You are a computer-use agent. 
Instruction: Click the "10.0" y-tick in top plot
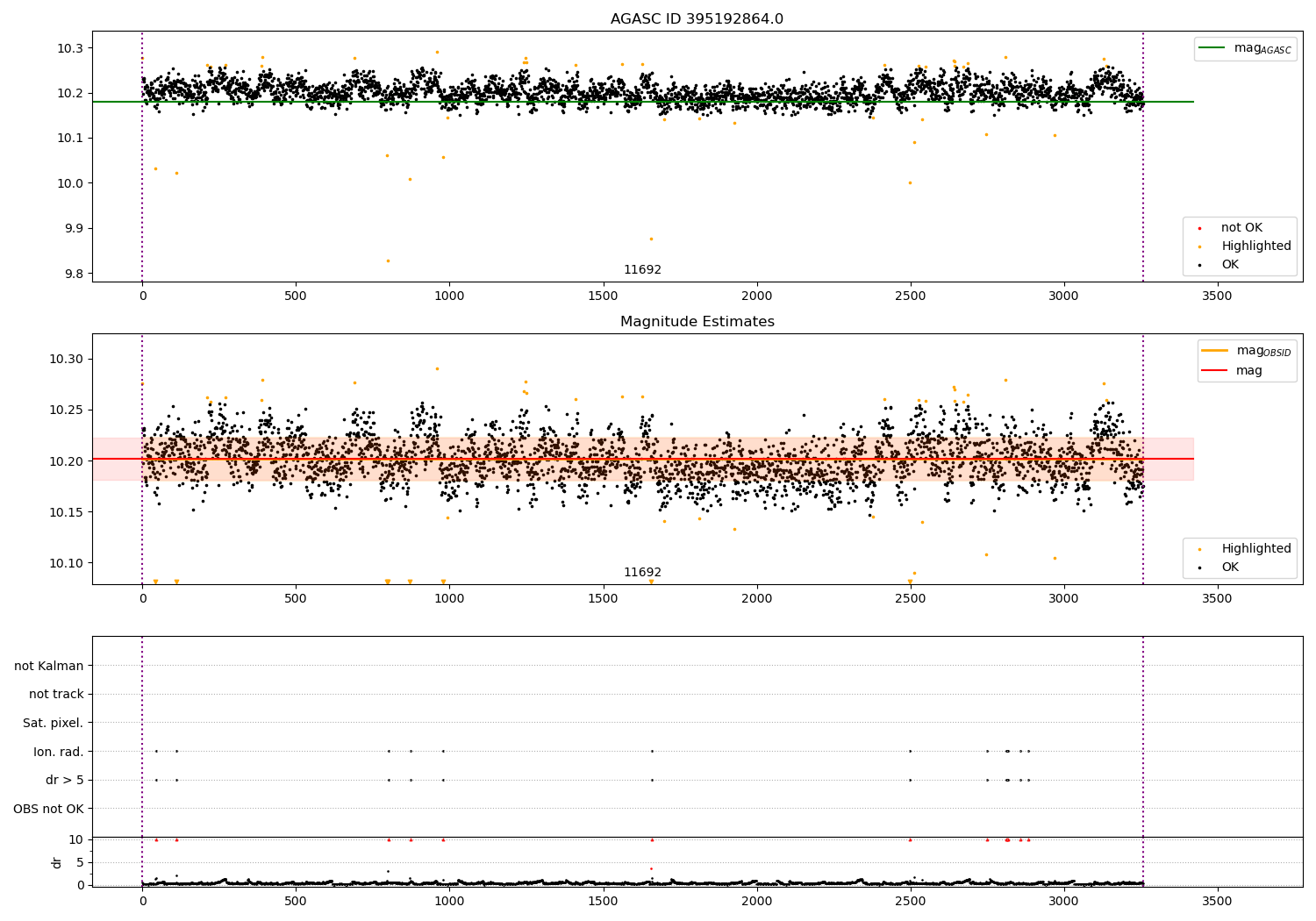pos(70,183)
